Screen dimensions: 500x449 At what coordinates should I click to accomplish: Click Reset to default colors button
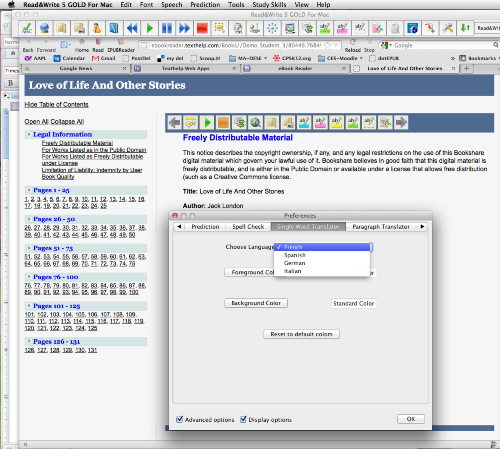(301, 334)
